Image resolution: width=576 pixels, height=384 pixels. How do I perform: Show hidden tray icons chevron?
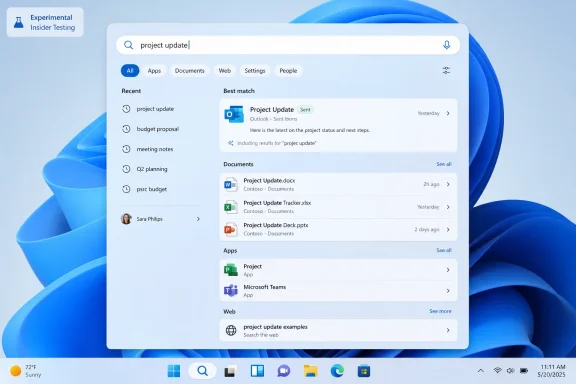[480, 371]
